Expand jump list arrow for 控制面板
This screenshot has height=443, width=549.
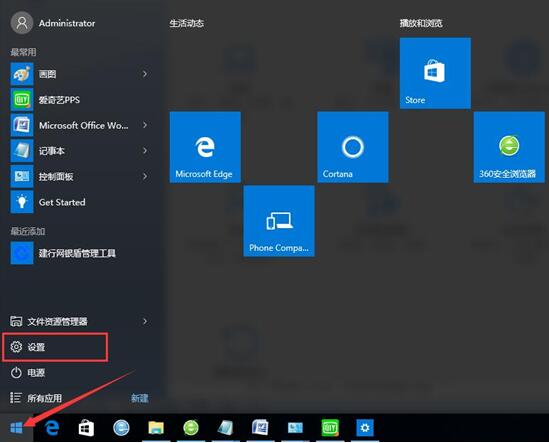pos(145,176)
